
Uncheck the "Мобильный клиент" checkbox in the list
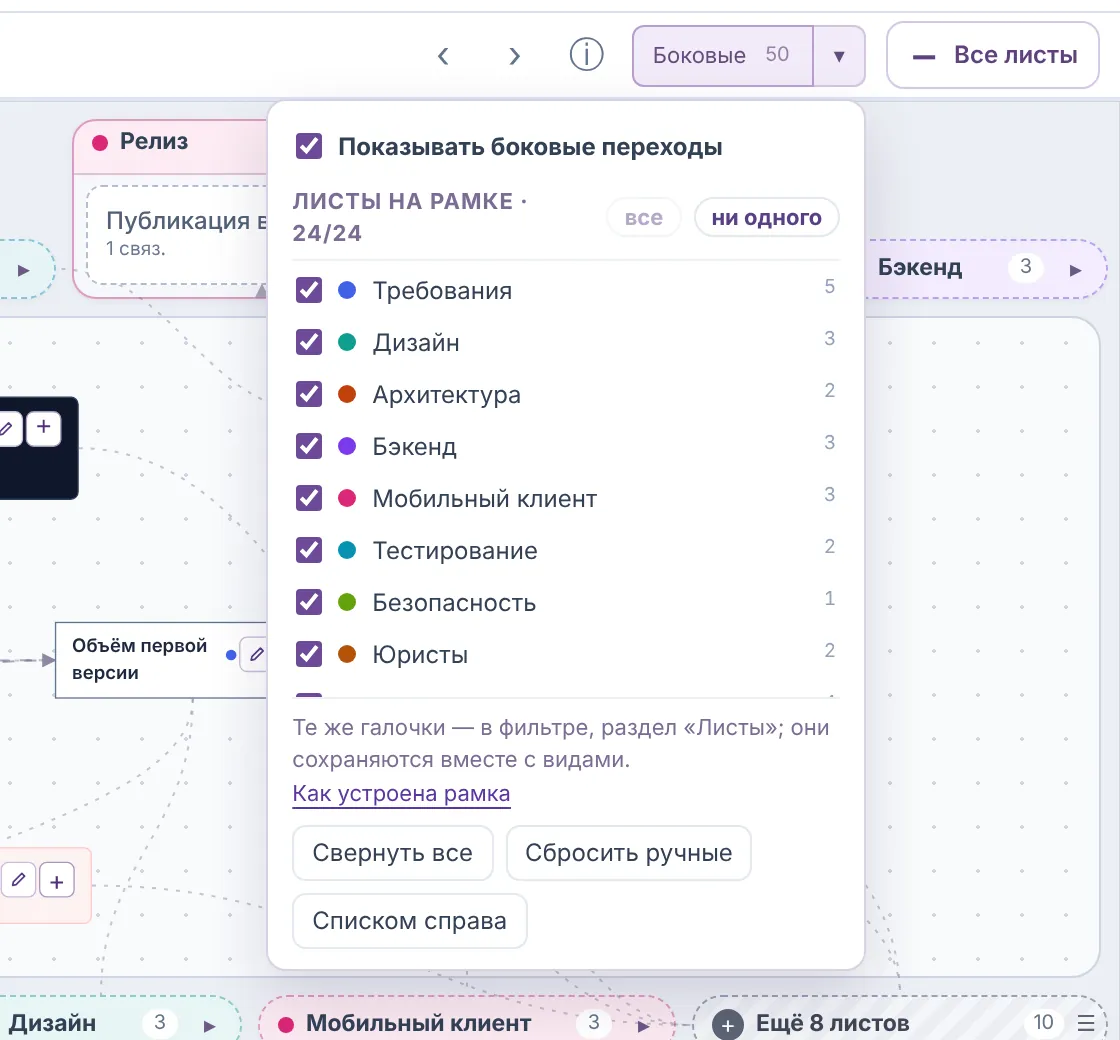[x=309, y=498]
